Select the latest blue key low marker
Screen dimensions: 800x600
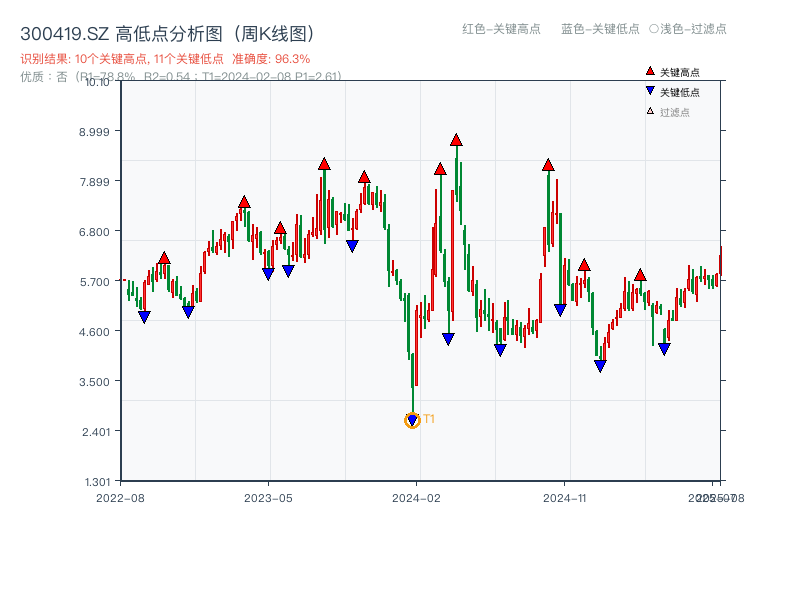coord(664,349)
